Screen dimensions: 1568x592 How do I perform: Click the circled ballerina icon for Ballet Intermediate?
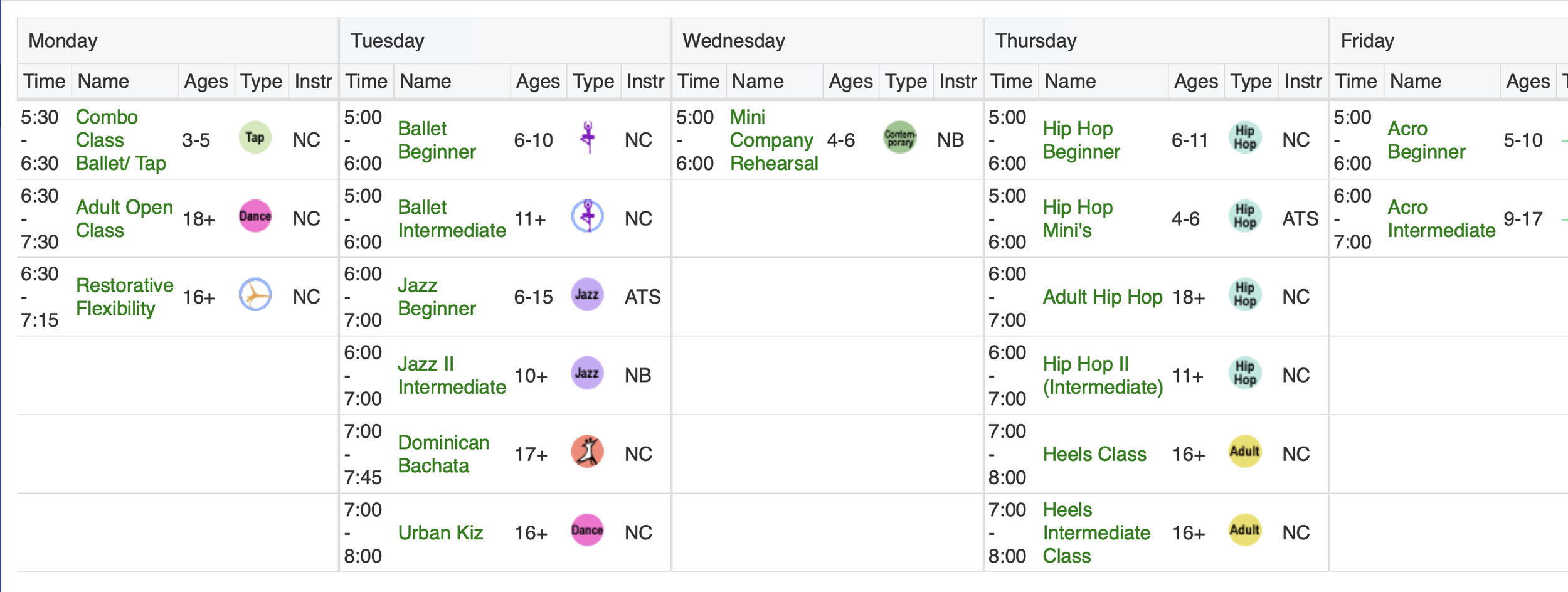coord(587,216)
